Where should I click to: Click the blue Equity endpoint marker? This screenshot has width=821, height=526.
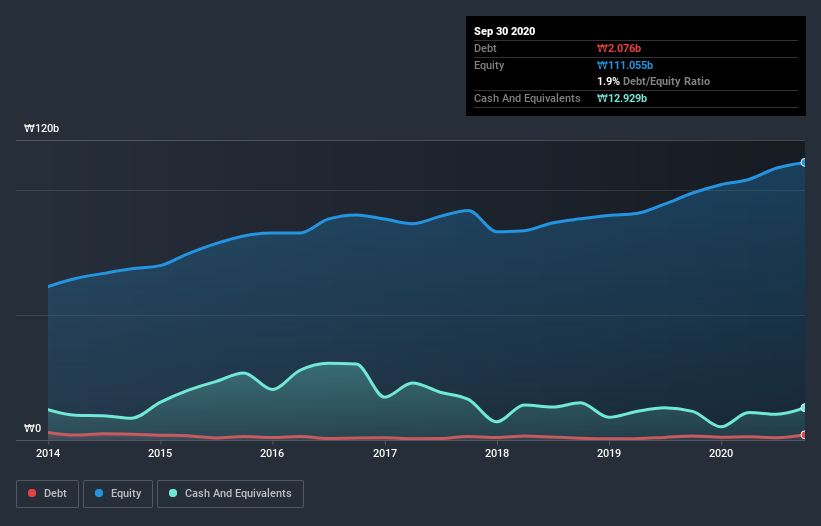804,163
